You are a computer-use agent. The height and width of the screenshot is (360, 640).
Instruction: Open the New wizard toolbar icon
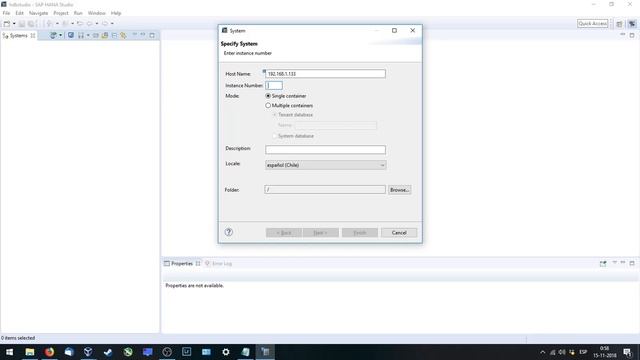(7, 24)
